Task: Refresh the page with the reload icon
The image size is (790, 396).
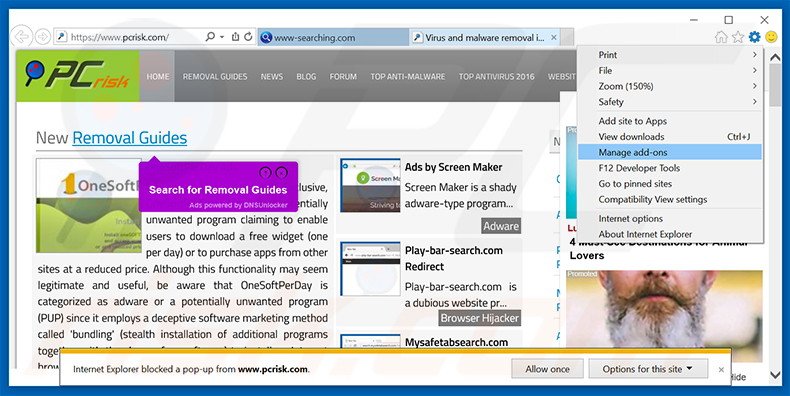Action: click(248, 37)
